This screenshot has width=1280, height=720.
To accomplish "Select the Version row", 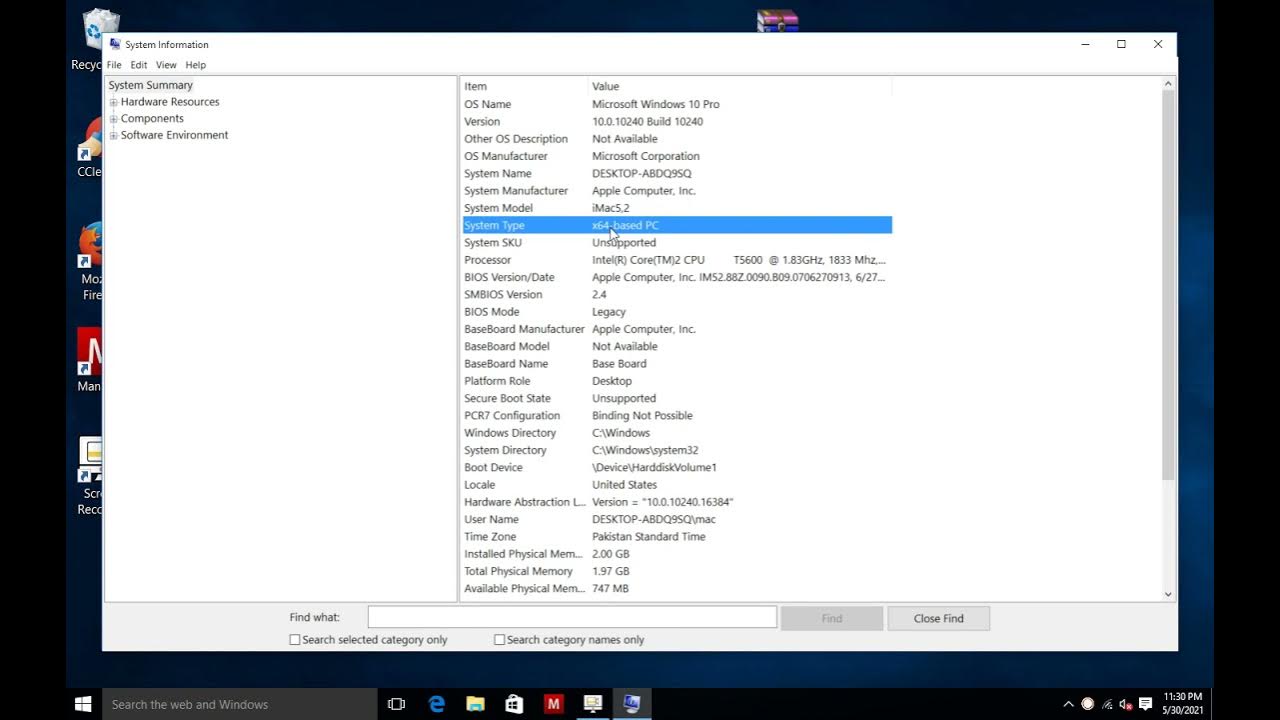I will 677,121.
